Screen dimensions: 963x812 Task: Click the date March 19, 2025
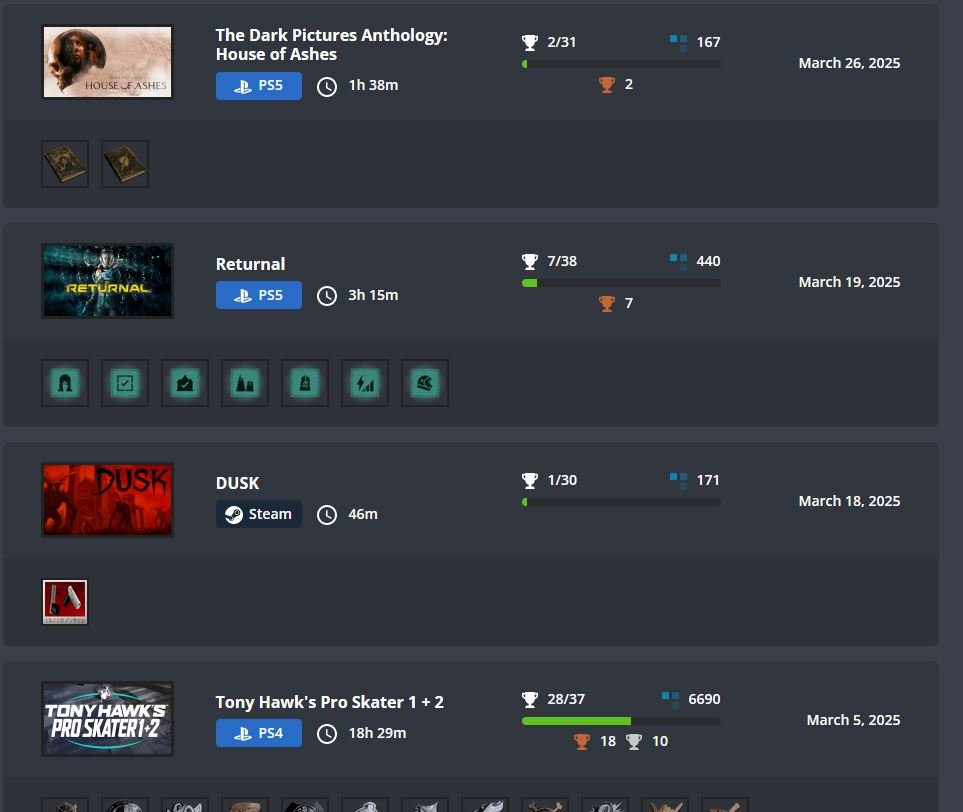pos(849,282)
